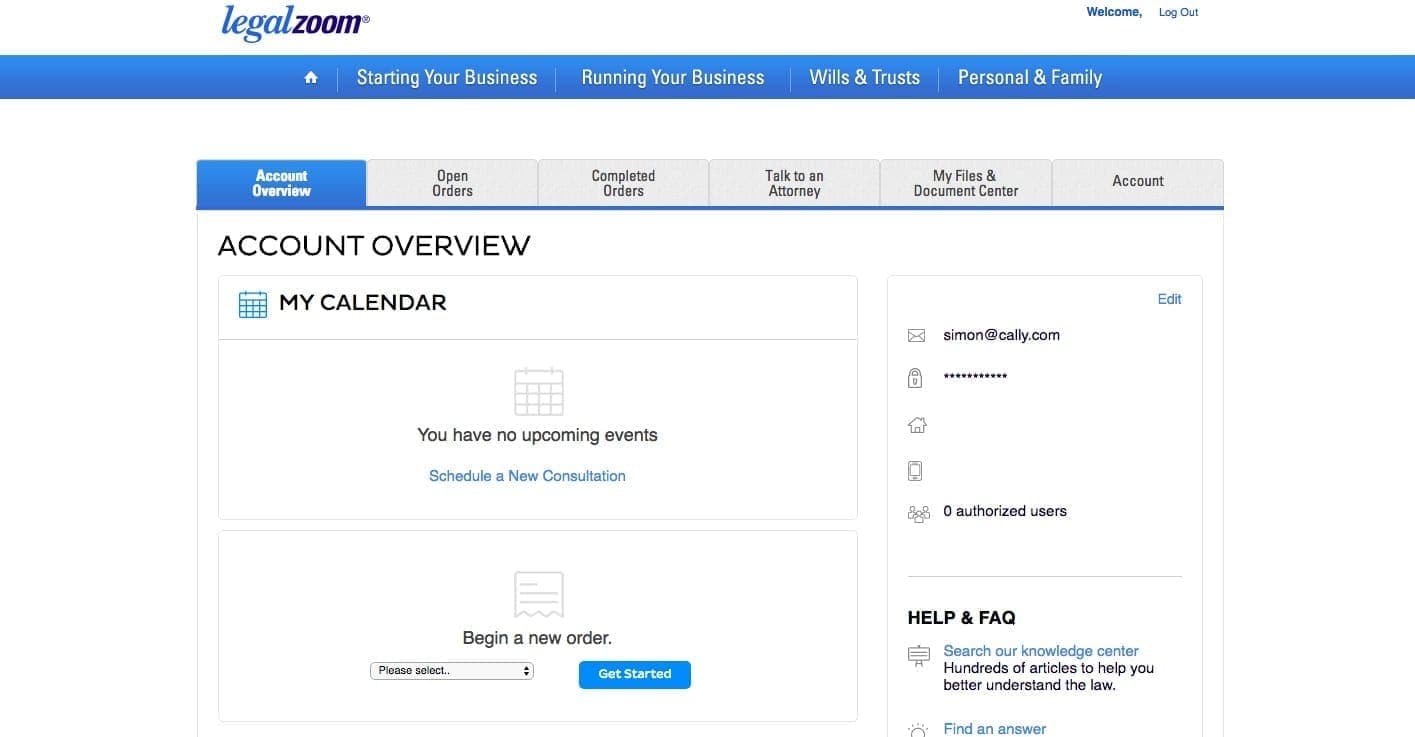The image size is (1415, 737).
Task: Go to the home icon in navigation bar
Action: point(311,78)
